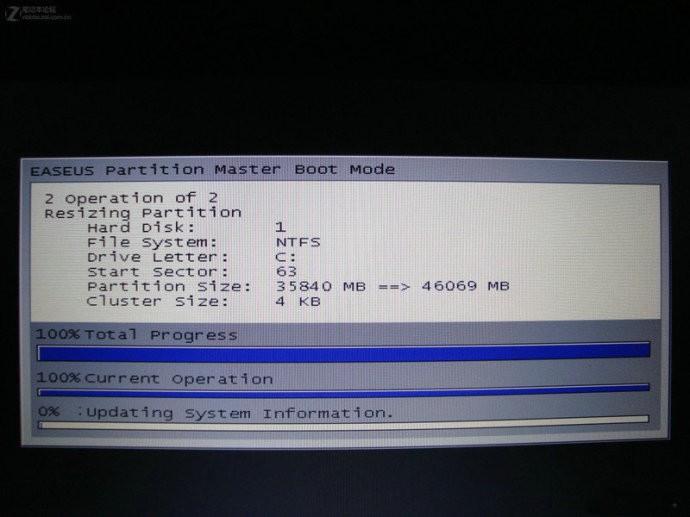Image resolution: width=690 pixels, height=517 pixels.
Task: Click the 'Resizing Partition' line
Action: (143, 213)
